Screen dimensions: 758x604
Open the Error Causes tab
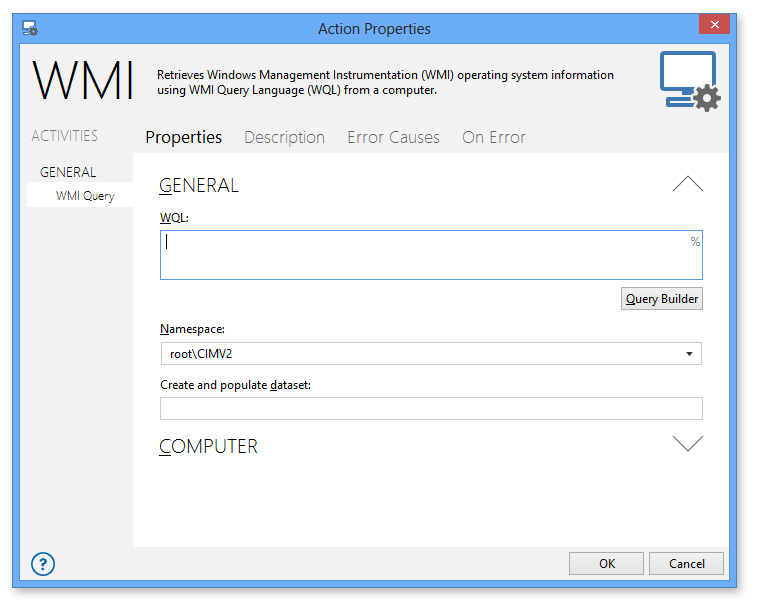(x=393, y=137)
